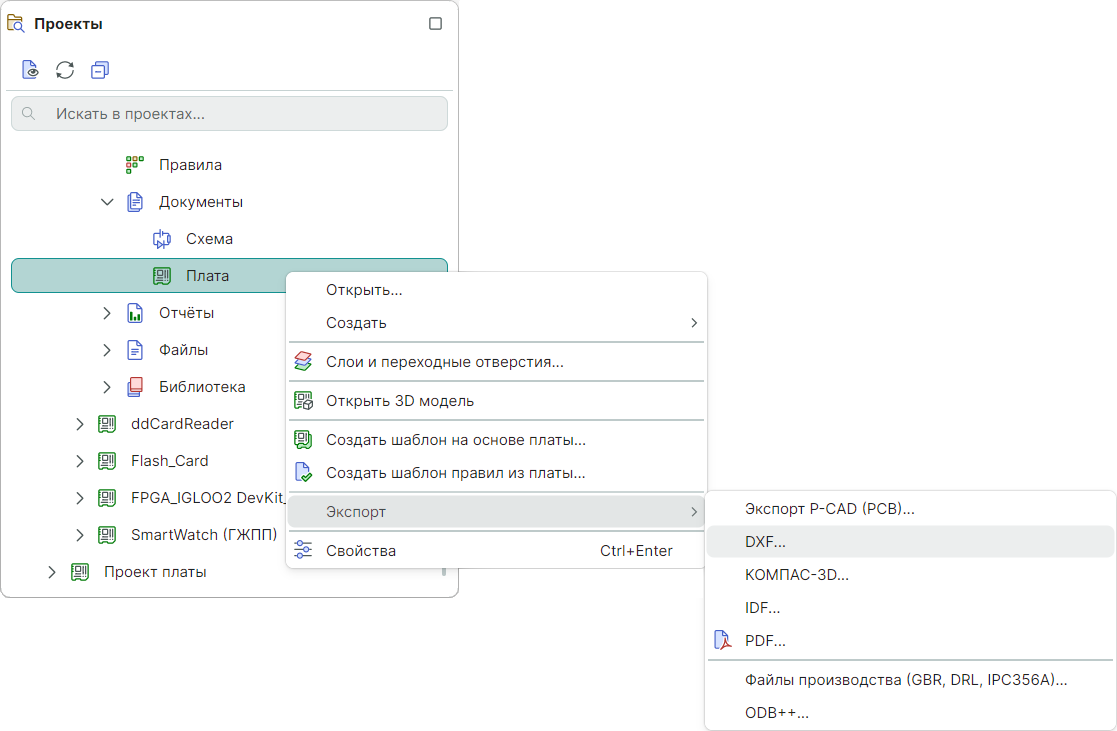Screen dimensions: 1117x731
Task: Click the refresh projects icon
Action: coord(65,70)
